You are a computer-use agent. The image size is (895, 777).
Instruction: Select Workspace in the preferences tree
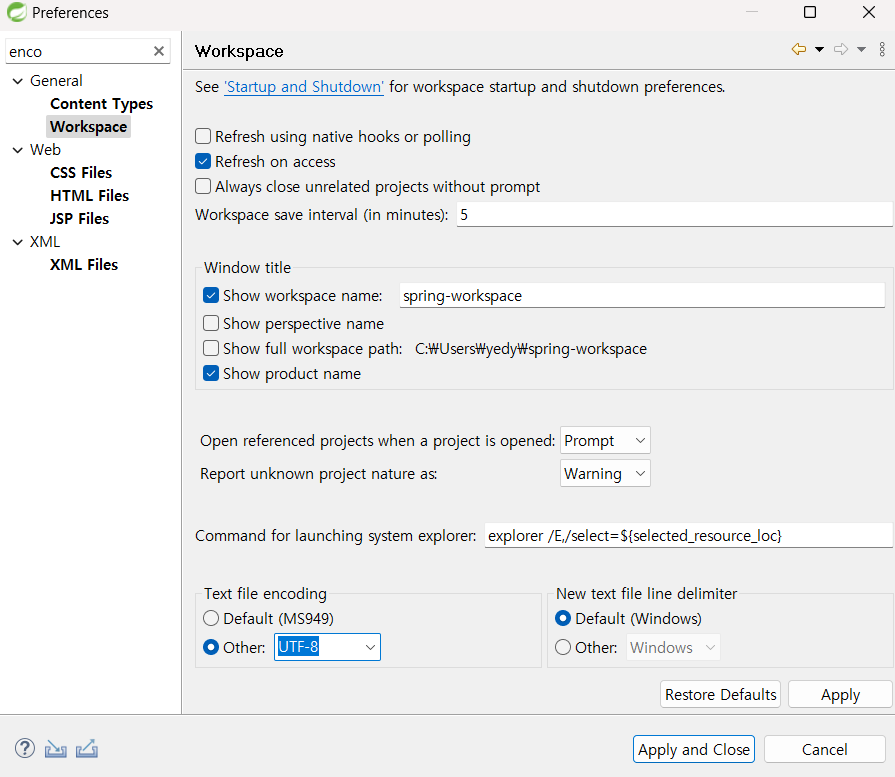pyautogui.click(x=88, y=127)
